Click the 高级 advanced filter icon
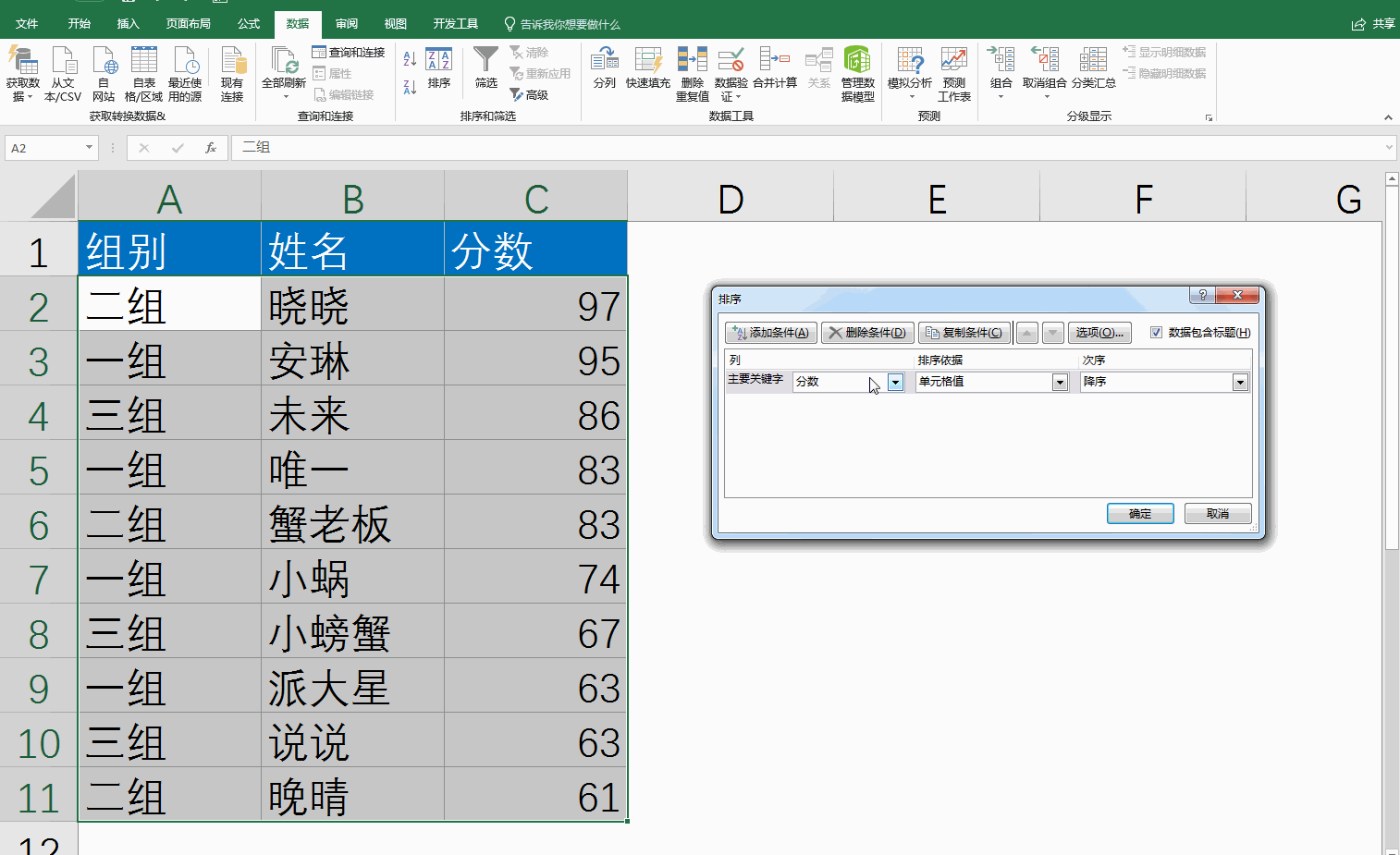The image size is (1400, 855). pyautogui.click(x=529, y=94)
